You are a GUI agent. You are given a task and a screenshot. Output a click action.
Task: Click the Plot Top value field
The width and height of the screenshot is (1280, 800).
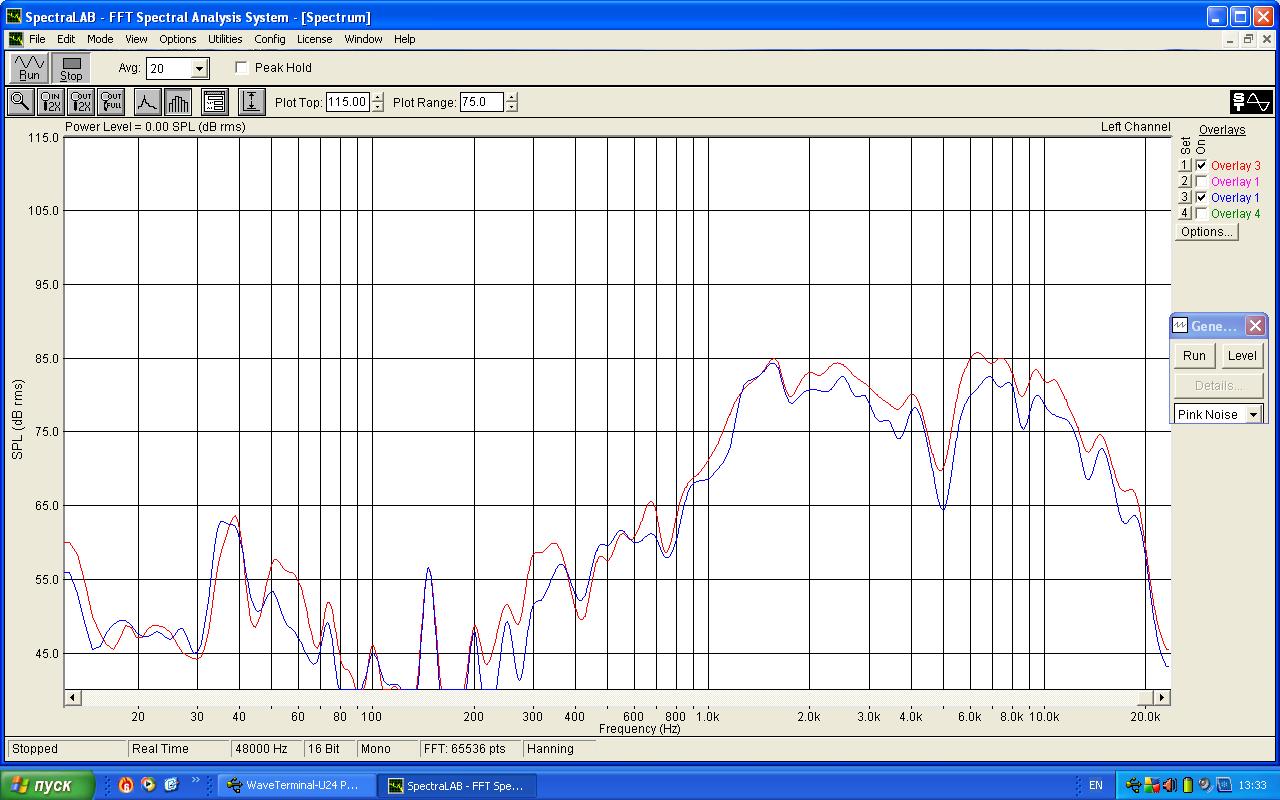click(x=348, y=102)
